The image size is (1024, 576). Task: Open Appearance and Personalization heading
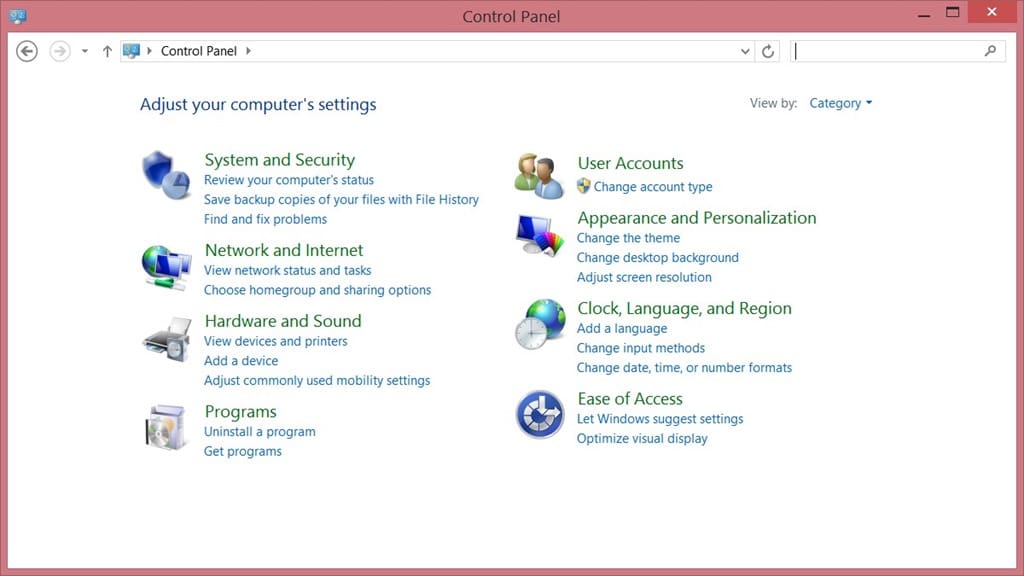coord(697,217)
